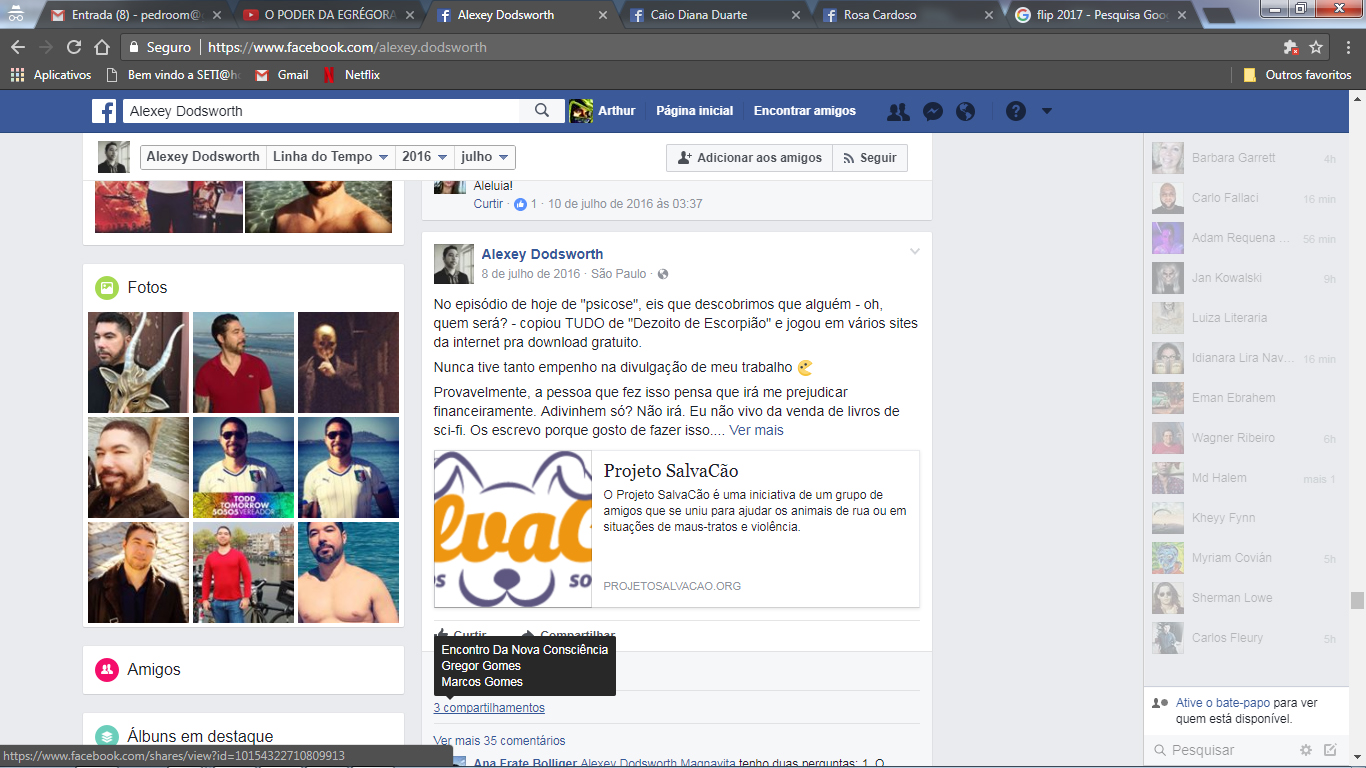Open Outros favoritos folder
Screen dimensions: 1366x768
click(x=1297, y=75)
